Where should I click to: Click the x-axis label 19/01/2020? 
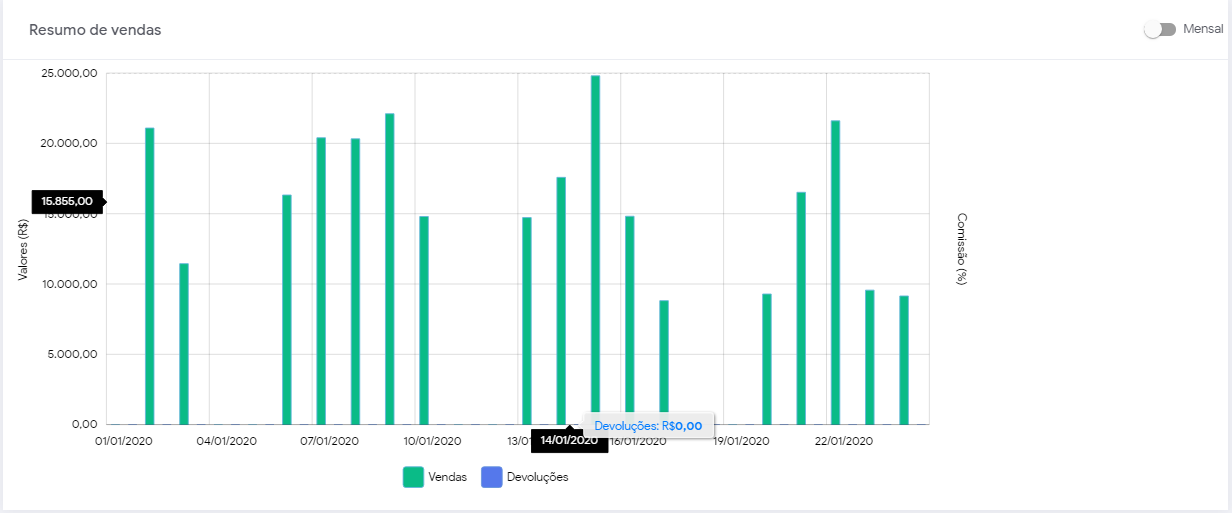(x=741, y=440)
